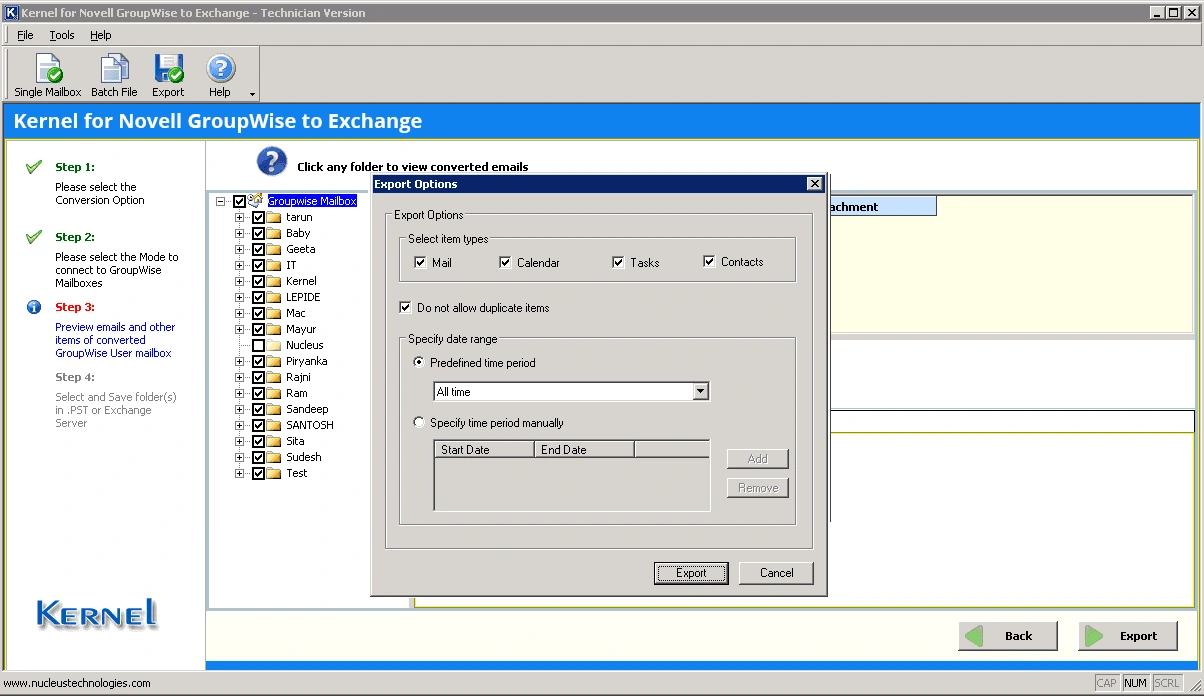1204x696 pixels.
Task: Uncheck the Groupwise Mailbox root checkbox
Action: 239,201
